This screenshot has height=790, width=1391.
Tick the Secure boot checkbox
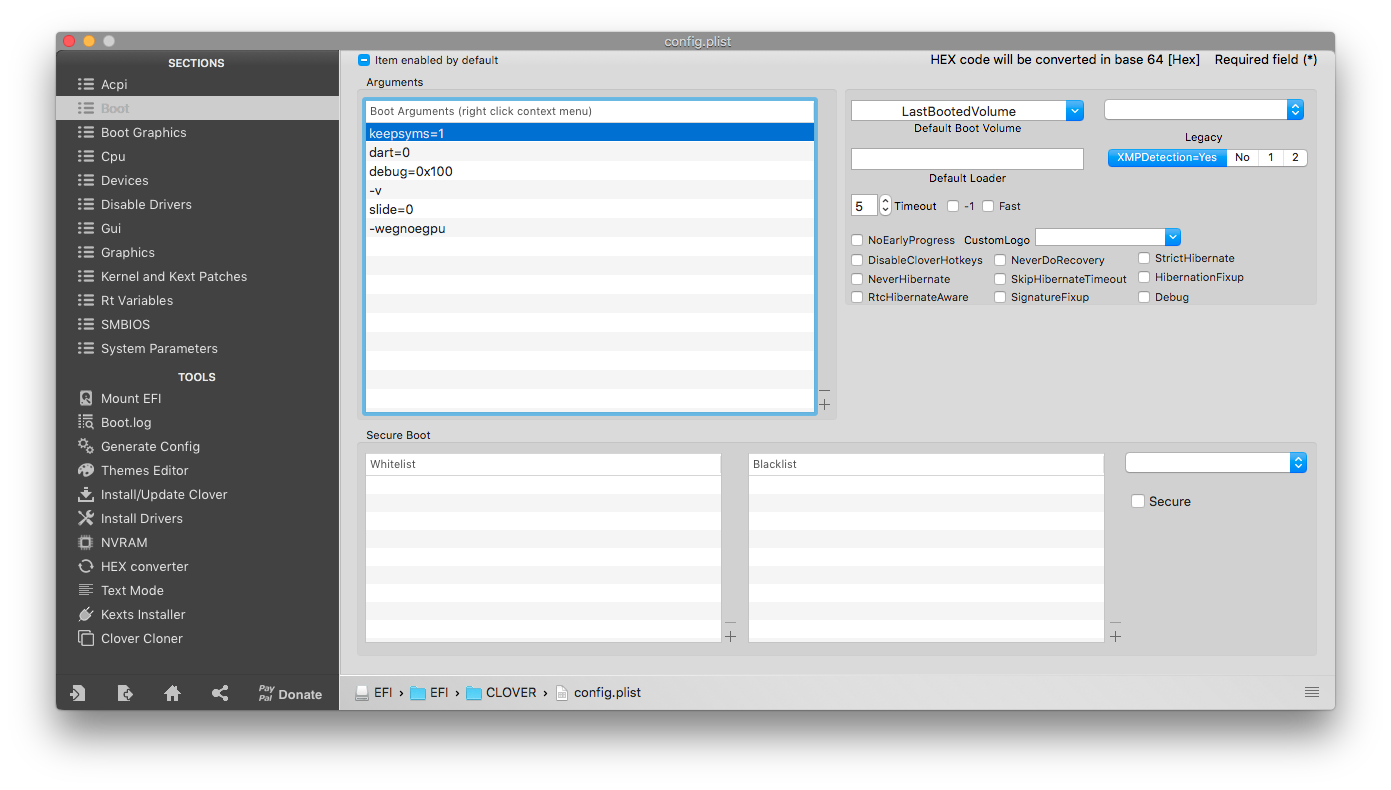(1138, 501)
